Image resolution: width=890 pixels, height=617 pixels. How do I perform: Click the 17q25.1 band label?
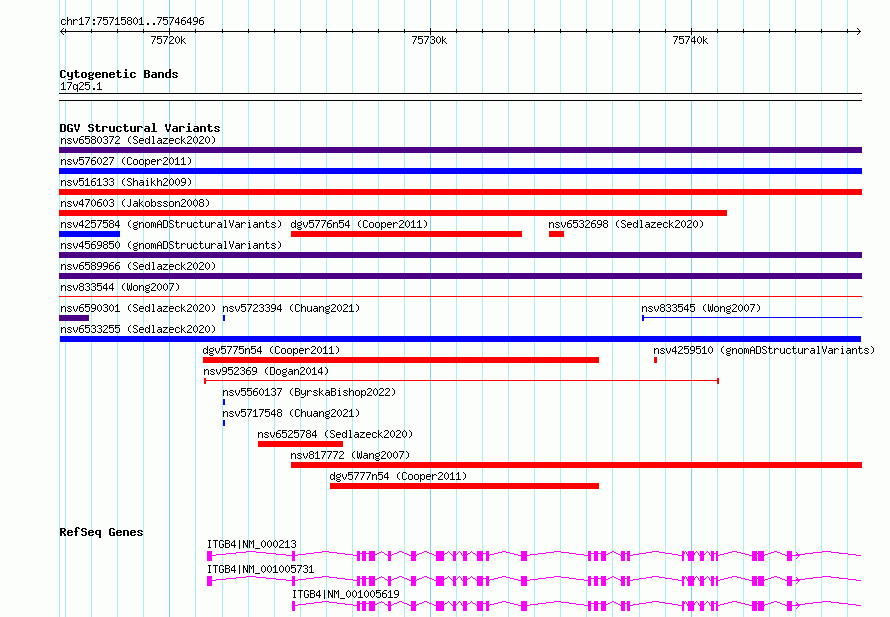81,86
